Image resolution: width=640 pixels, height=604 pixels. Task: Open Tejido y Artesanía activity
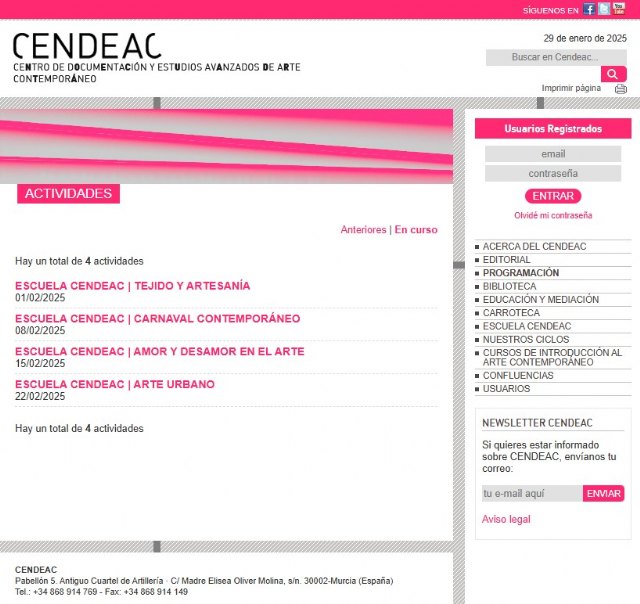tap(132, 286)
